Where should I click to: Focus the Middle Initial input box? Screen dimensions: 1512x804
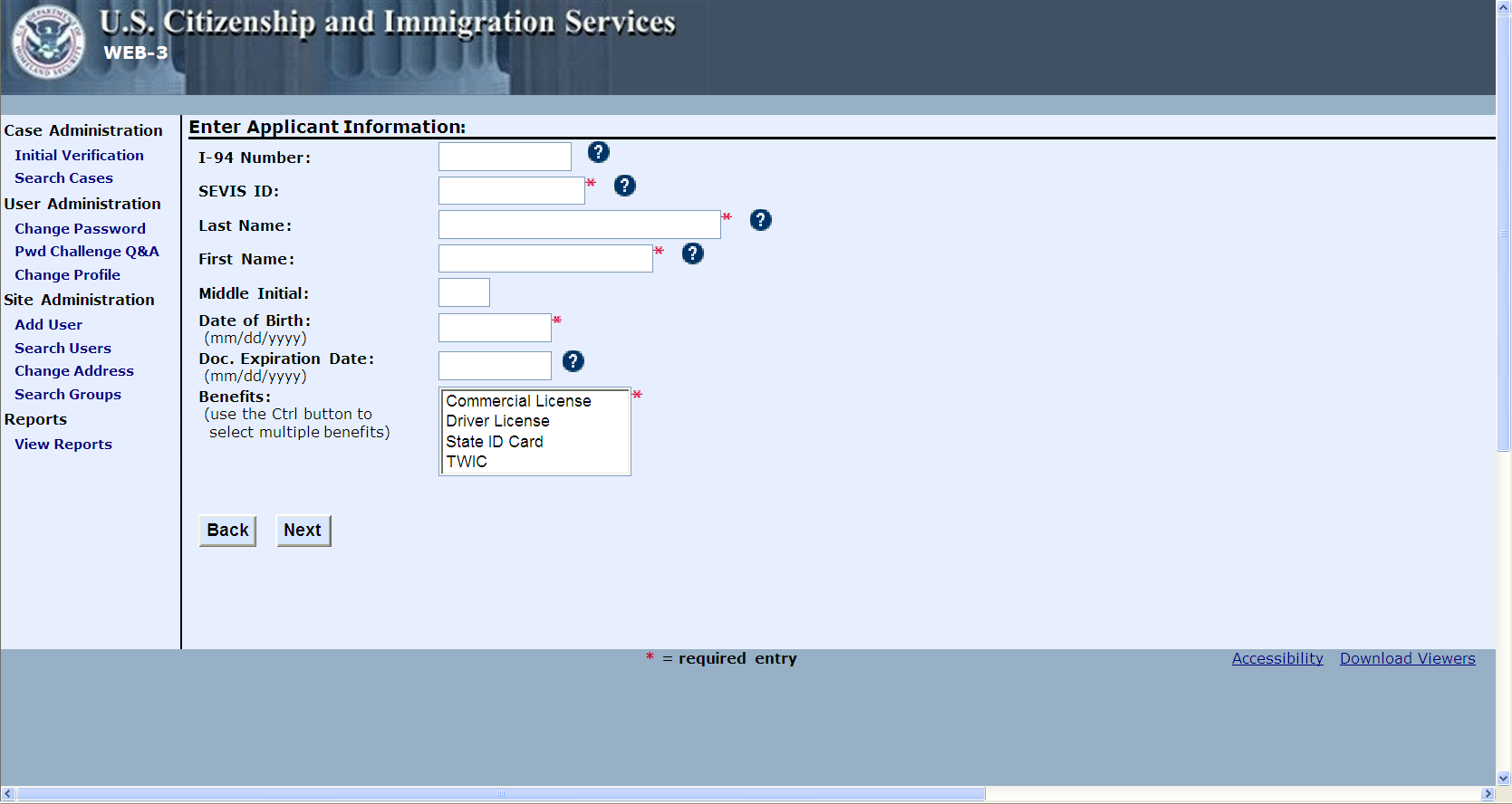coord(464,292)
